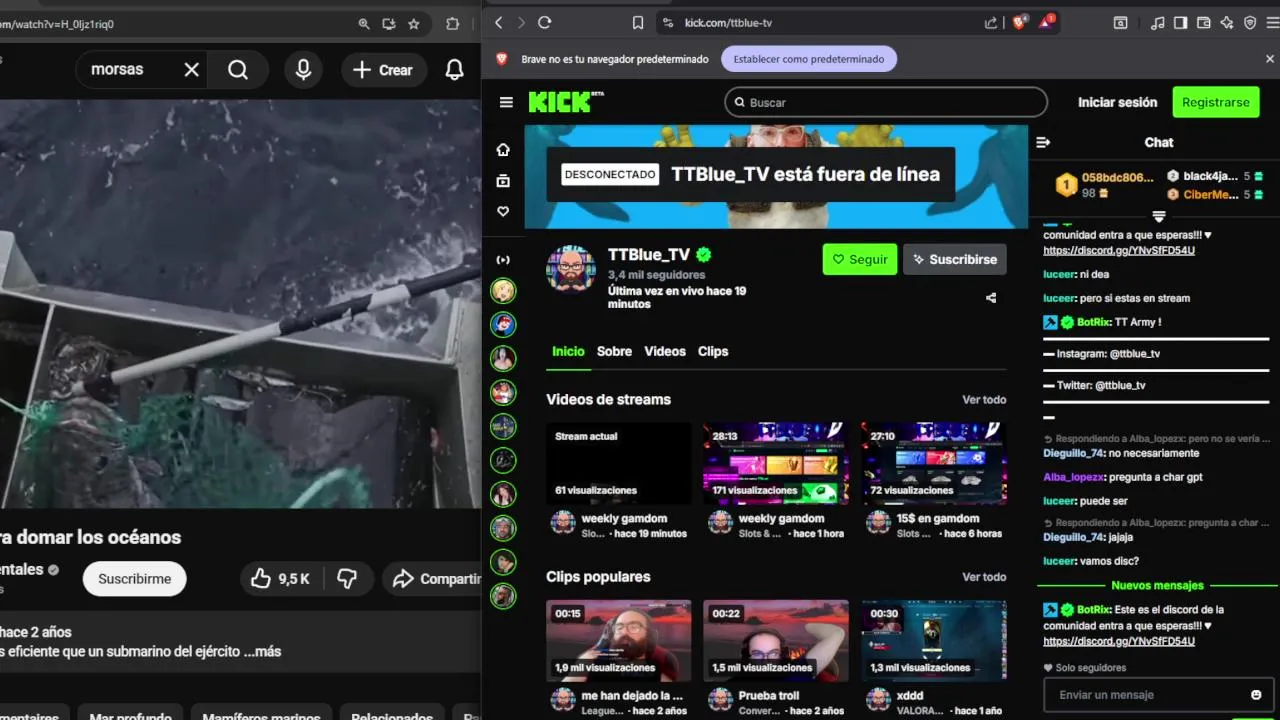Open Brave main menu
Screen dimensions: 1280x720
1272,23
